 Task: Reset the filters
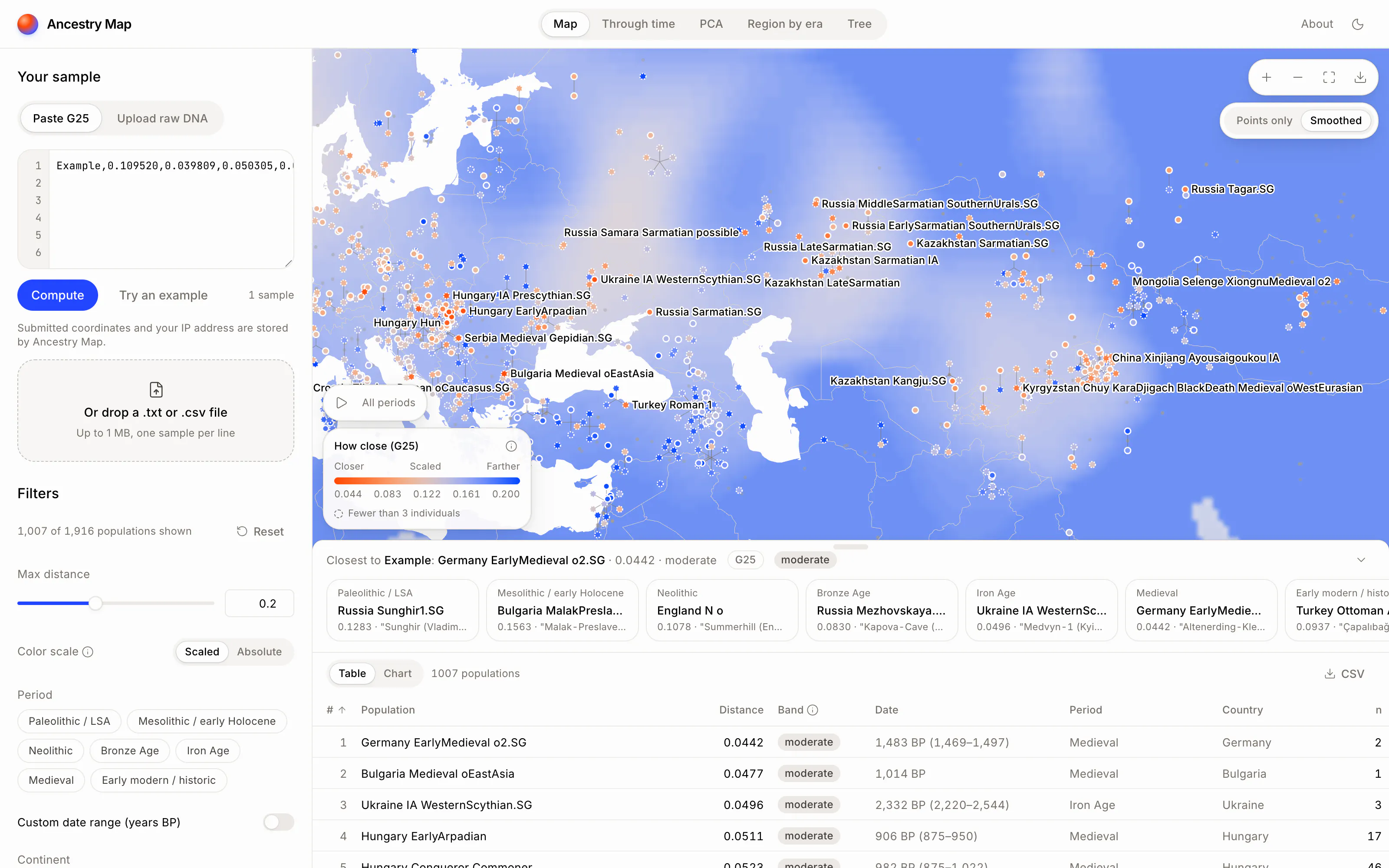260,532
